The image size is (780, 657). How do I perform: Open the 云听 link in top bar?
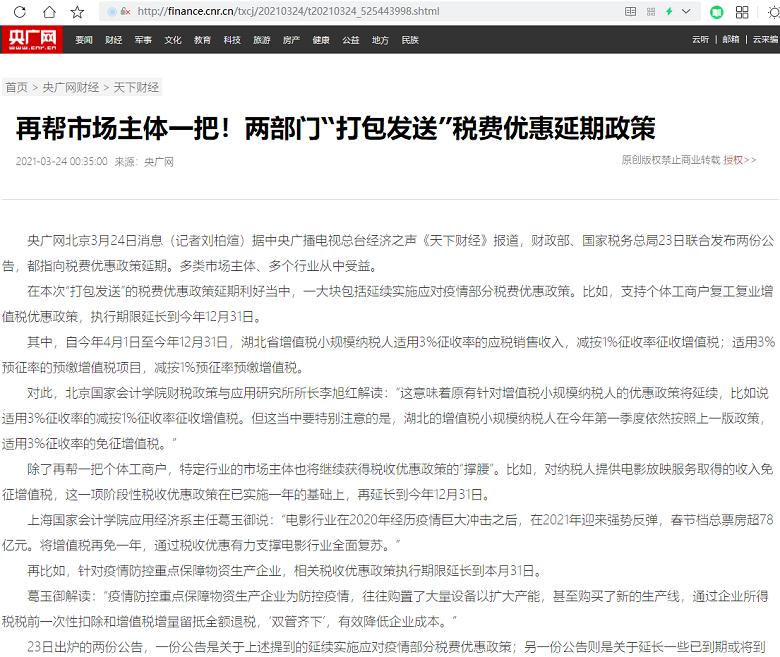700,40
